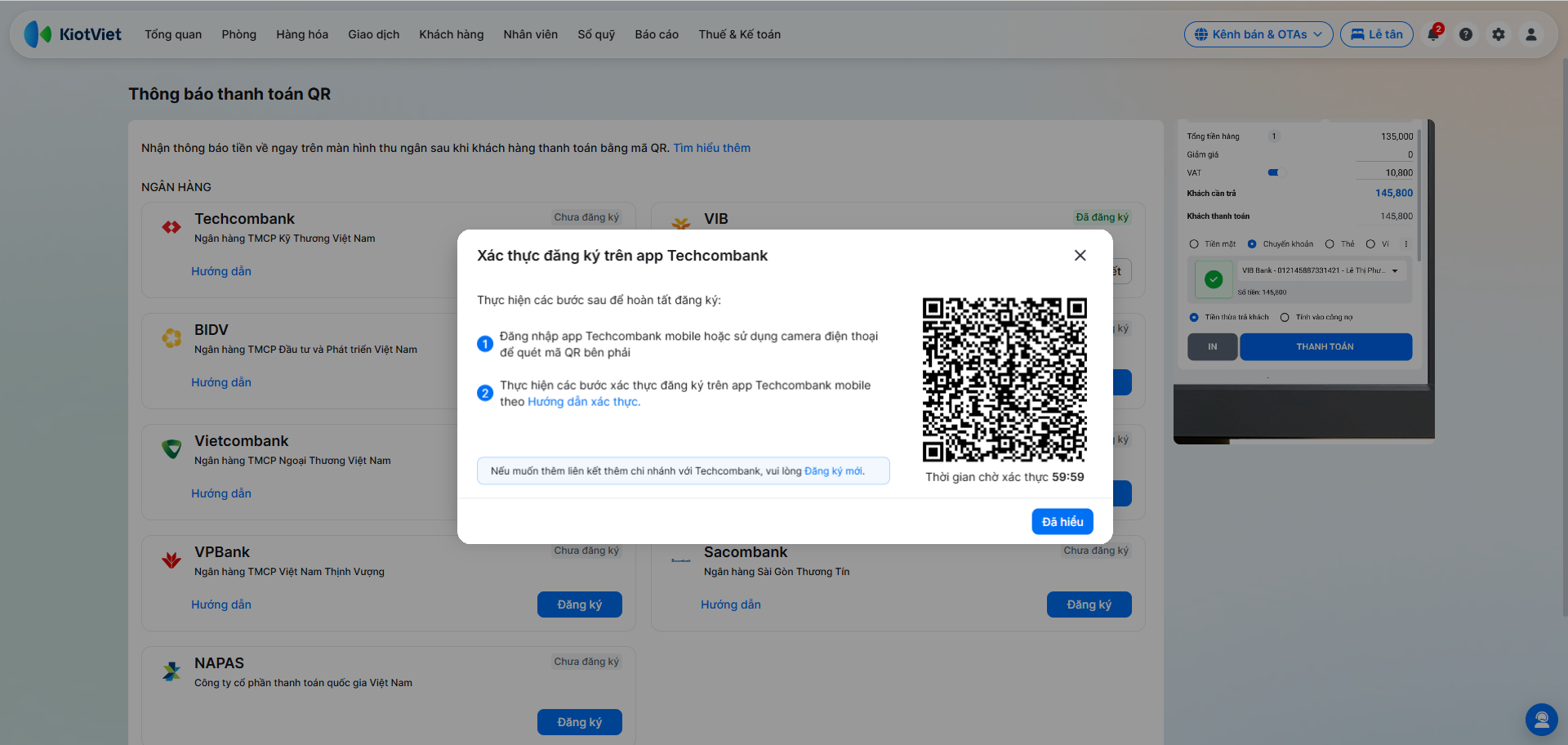Open the Tìm hiểu thêm link
Screen dimensions: 1568x745
pos(711,148)
